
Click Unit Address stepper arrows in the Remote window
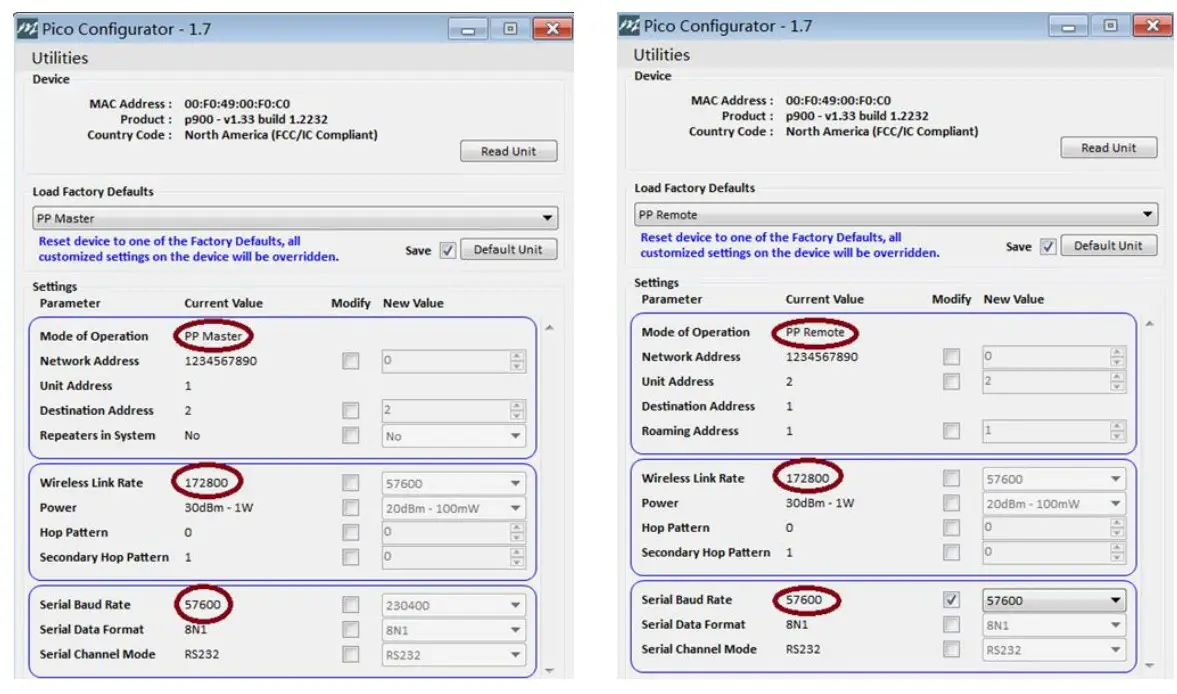tap(1117, 381)
